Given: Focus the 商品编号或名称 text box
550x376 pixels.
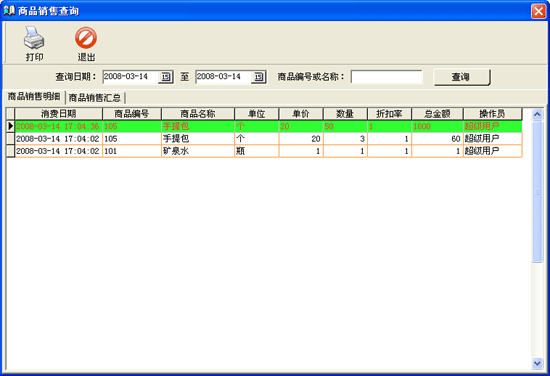Looking at the screenshot, I should [387, 77].
